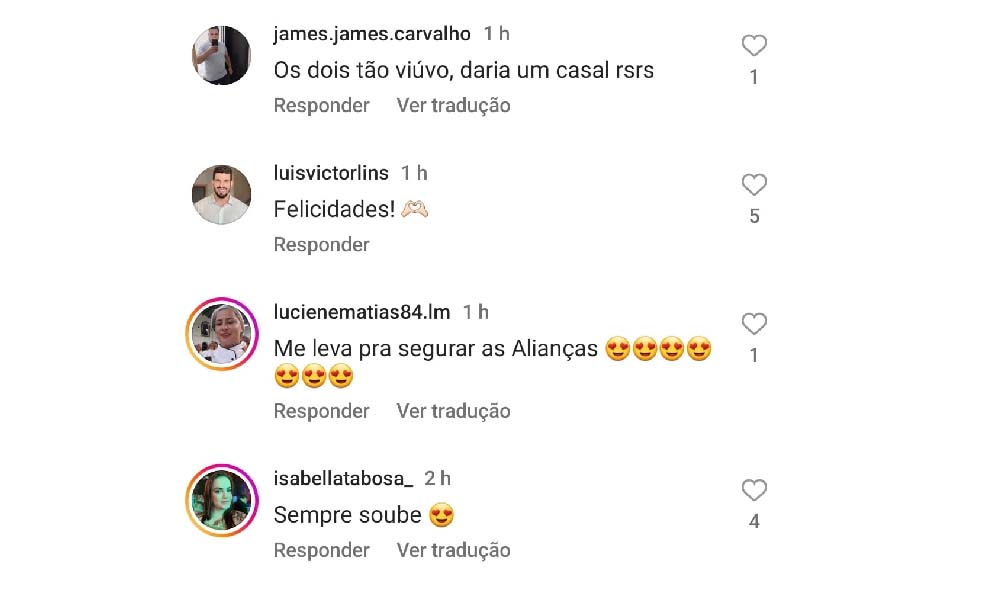Open james.james.carvalho's profile picture

tap(221, 55)
